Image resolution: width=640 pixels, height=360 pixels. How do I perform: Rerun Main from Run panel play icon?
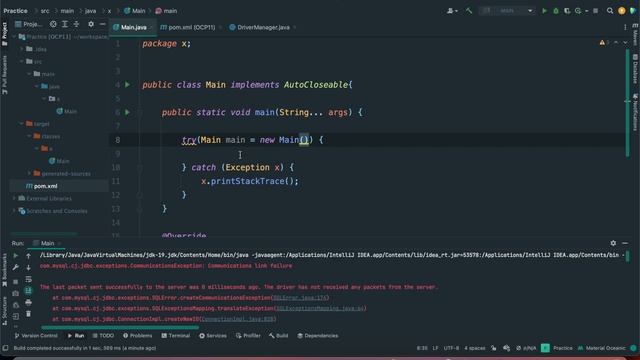click(x=16, y=256)
